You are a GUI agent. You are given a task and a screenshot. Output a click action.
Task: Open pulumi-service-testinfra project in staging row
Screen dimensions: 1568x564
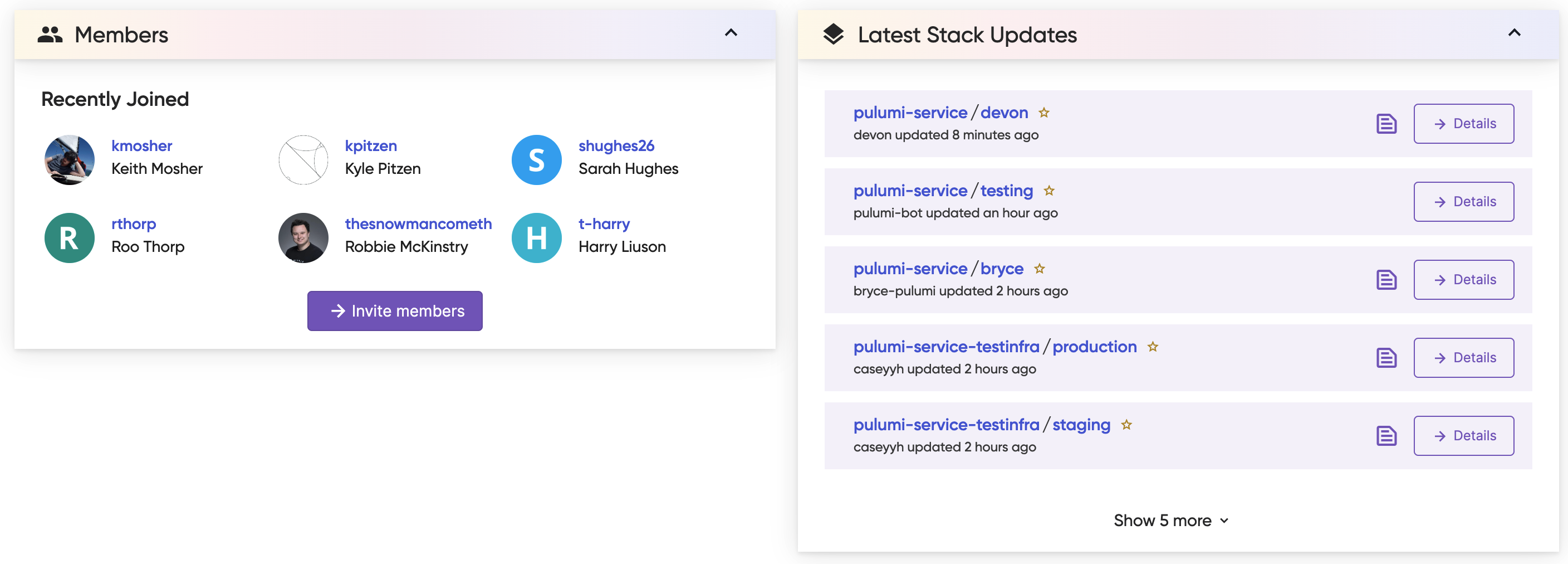pos(946,425)
